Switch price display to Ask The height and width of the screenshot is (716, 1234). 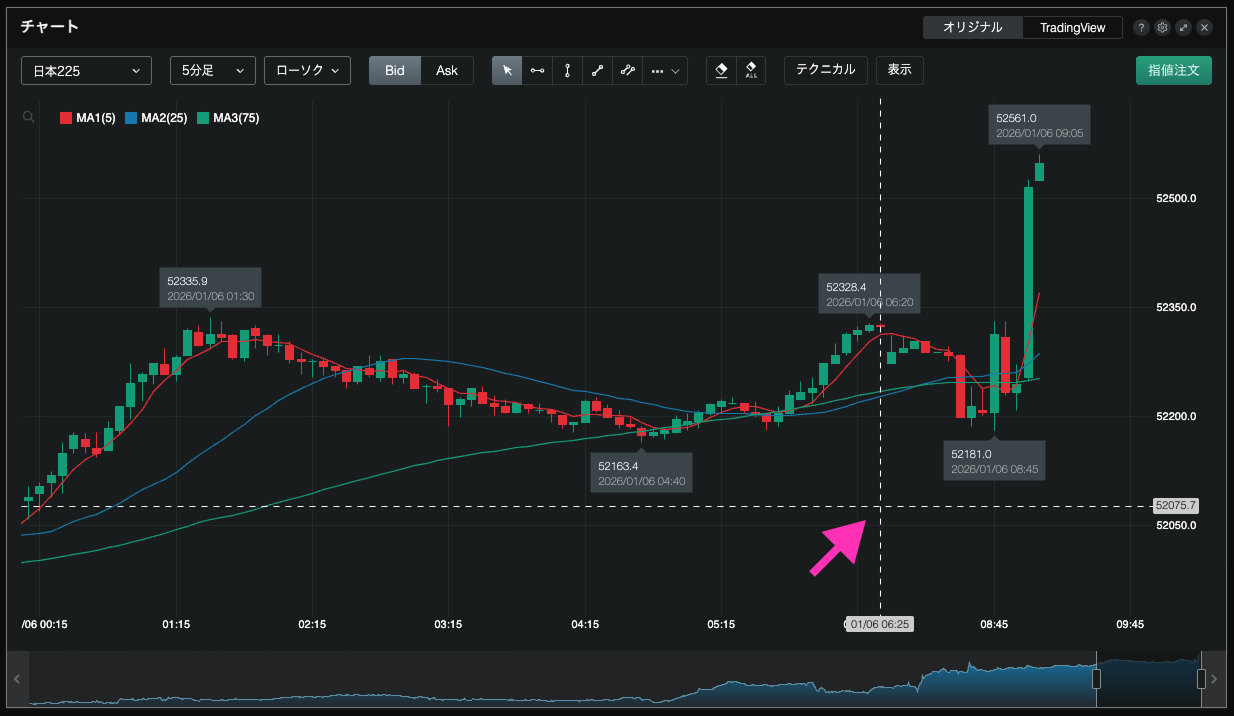click(x=447, y=71)
